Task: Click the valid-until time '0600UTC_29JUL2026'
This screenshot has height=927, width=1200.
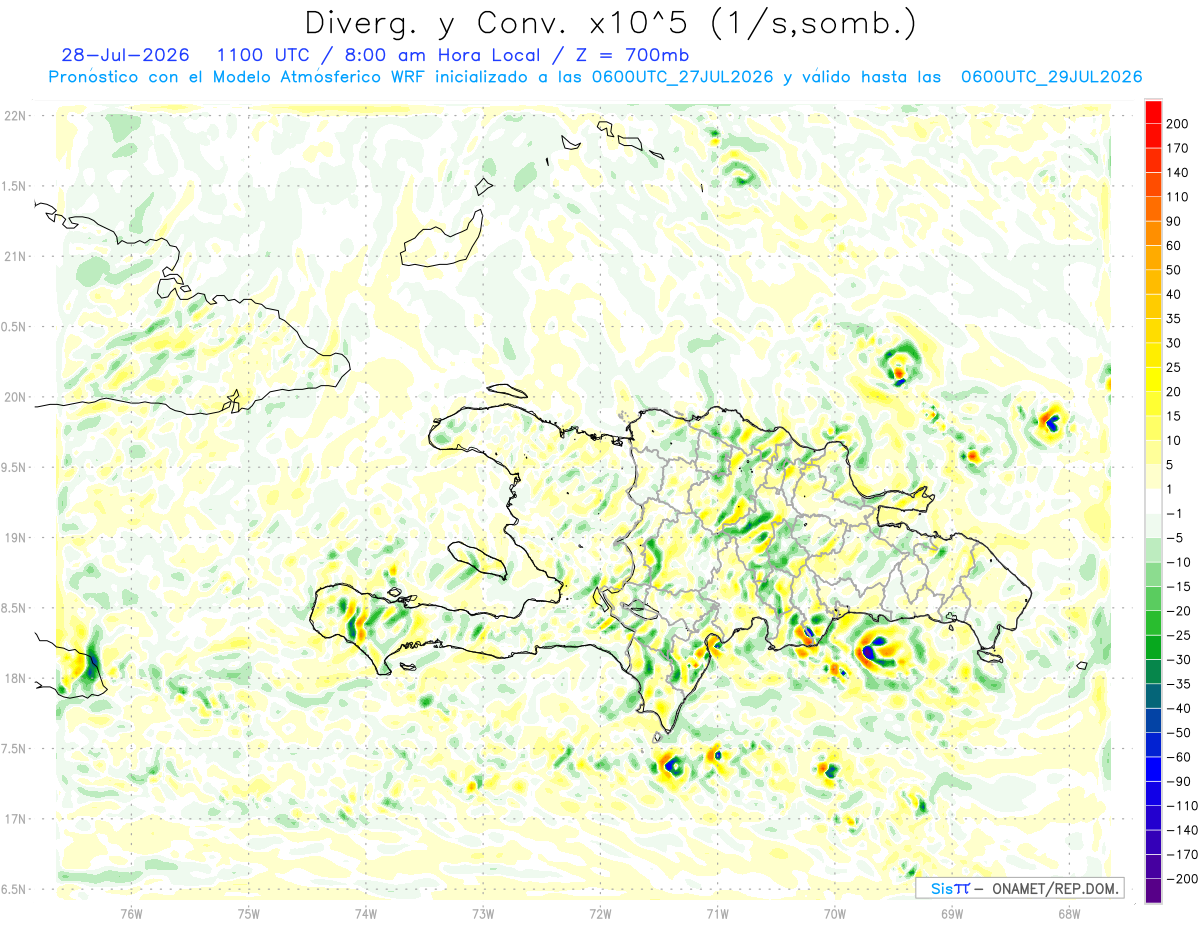Action: tap(1051, 77)
